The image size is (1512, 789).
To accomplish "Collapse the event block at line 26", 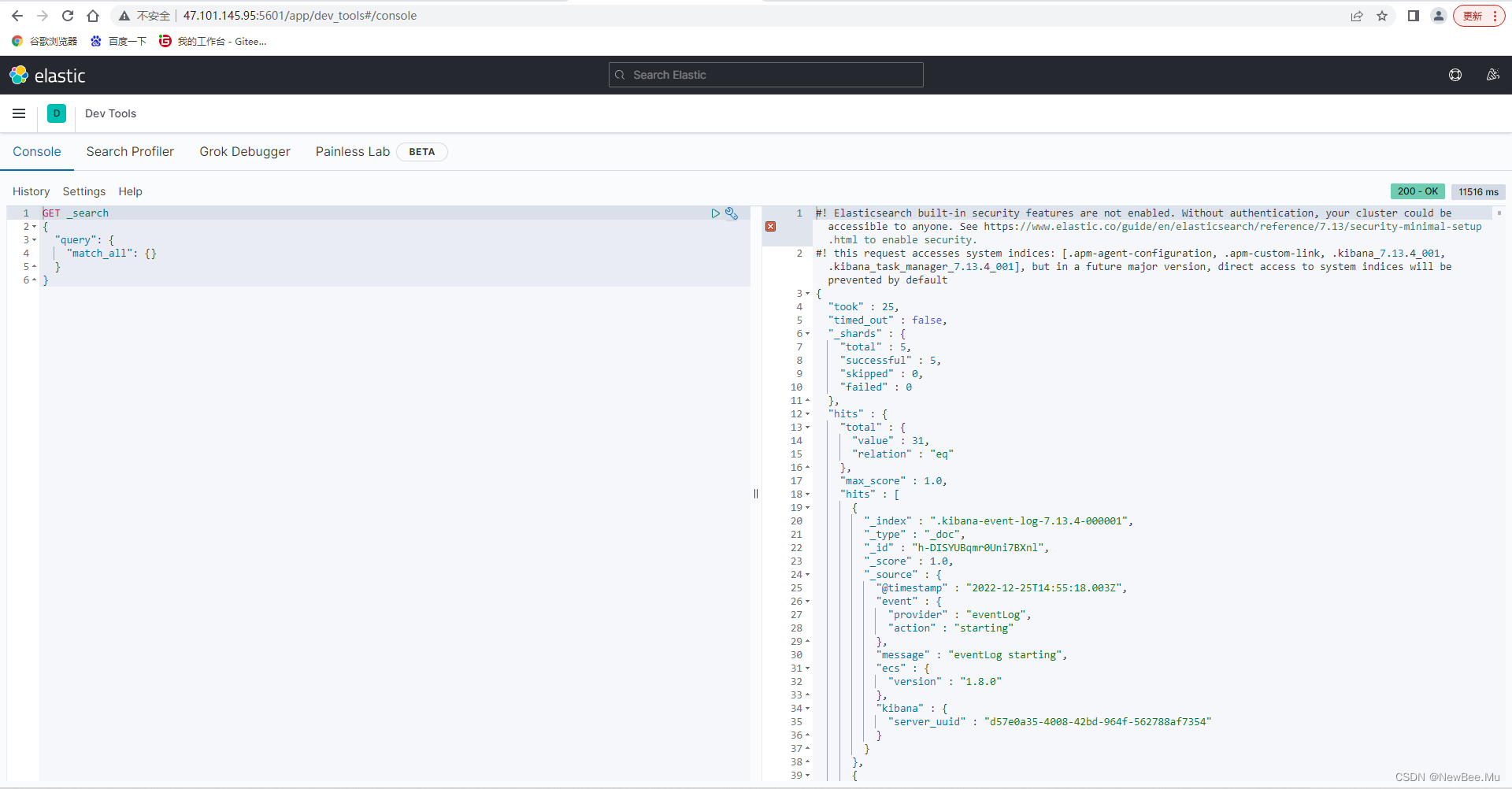I will [807, 602].
